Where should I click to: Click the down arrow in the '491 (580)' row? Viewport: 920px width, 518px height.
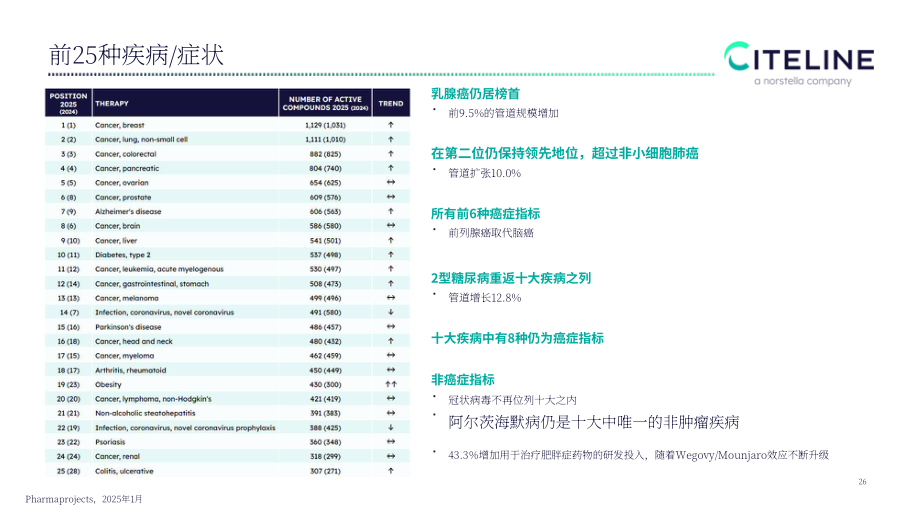391,312
